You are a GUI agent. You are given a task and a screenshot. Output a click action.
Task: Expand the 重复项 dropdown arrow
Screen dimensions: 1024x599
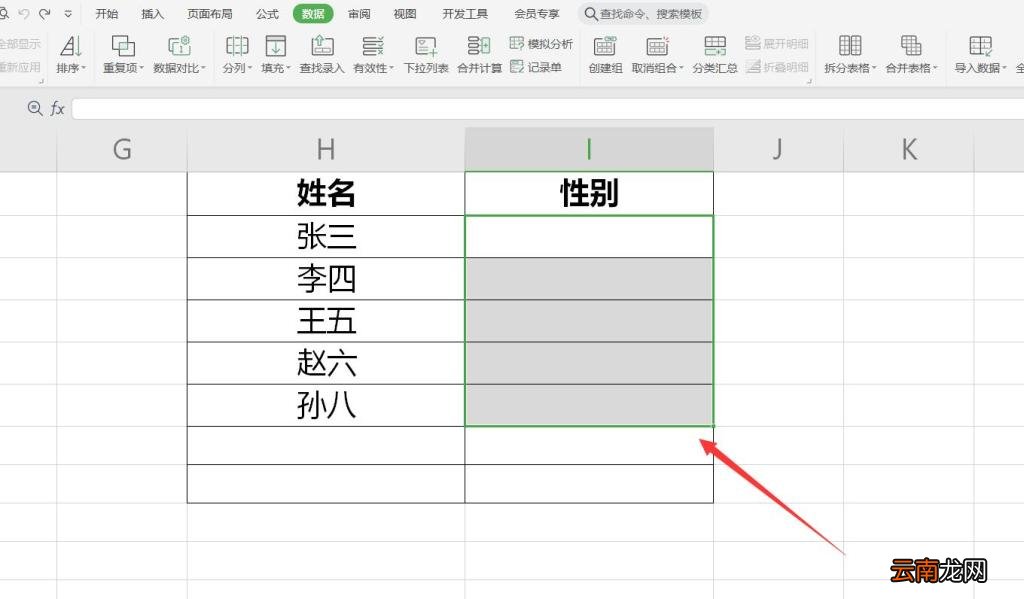pyautogui.click(x=142, y=68)
